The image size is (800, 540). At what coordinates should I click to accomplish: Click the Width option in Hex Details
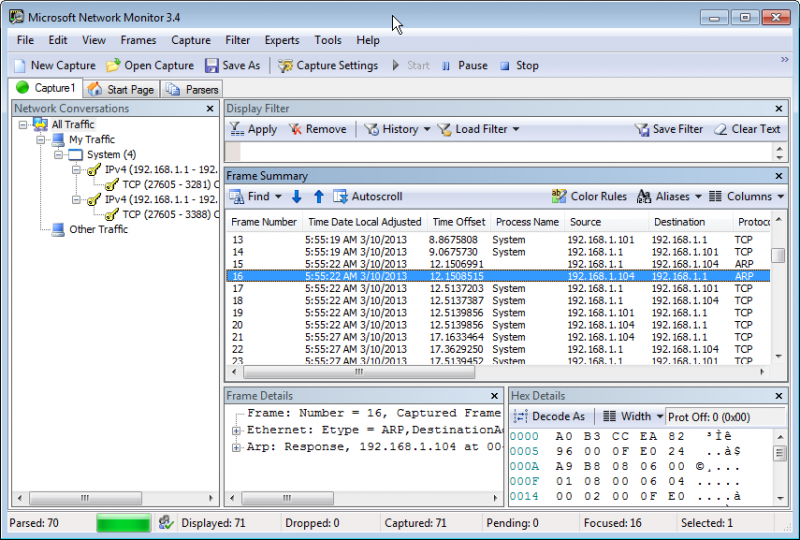click(627, 416)
